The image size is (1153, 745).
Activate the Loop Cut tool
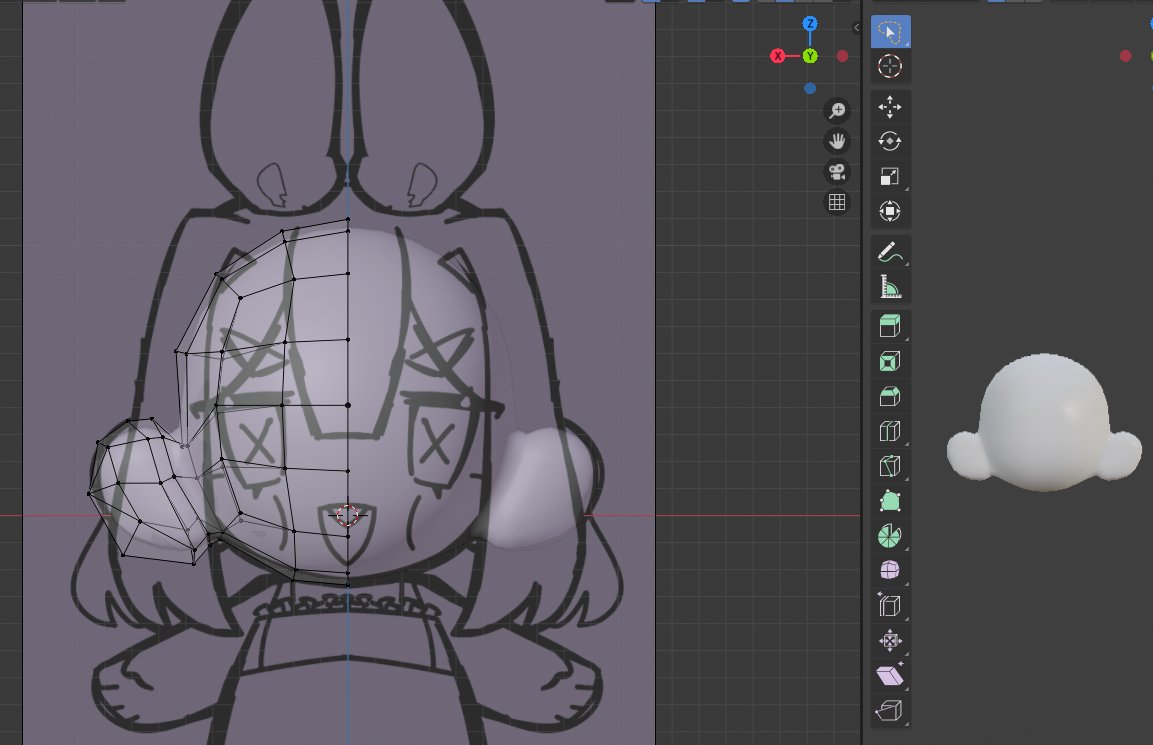tap(888, 430)
